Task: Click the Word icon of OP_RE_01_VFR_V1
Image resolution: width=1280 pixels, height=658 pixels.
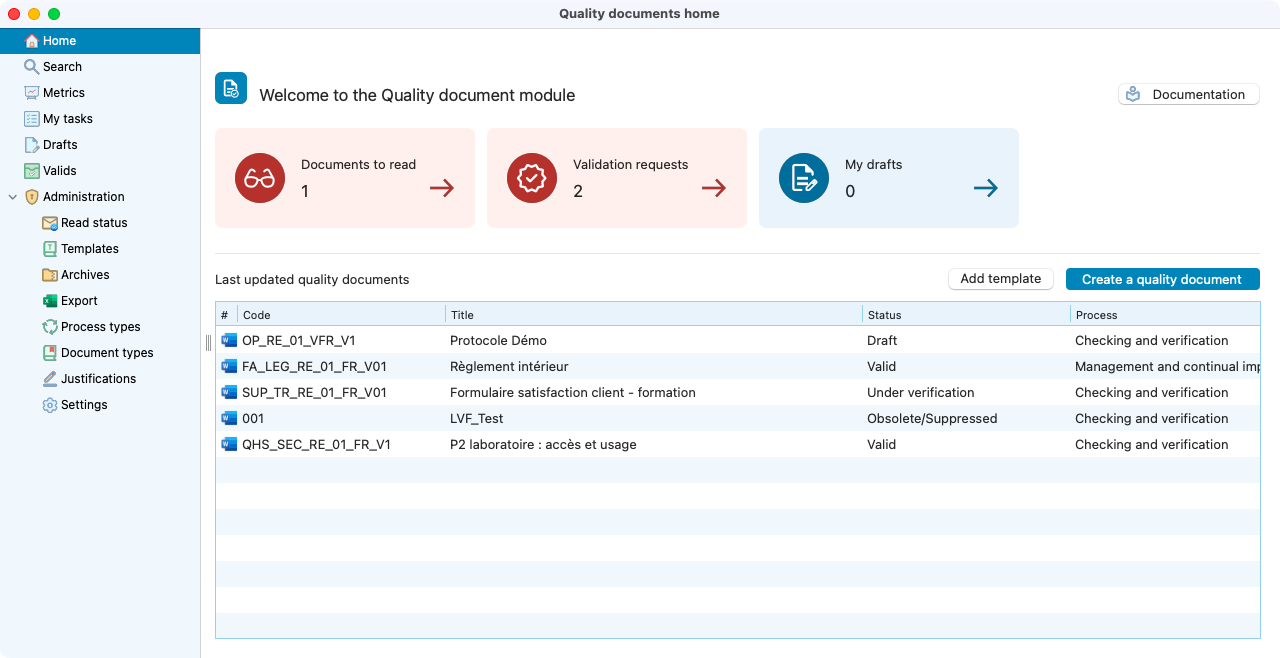Action: click(229, 340)
